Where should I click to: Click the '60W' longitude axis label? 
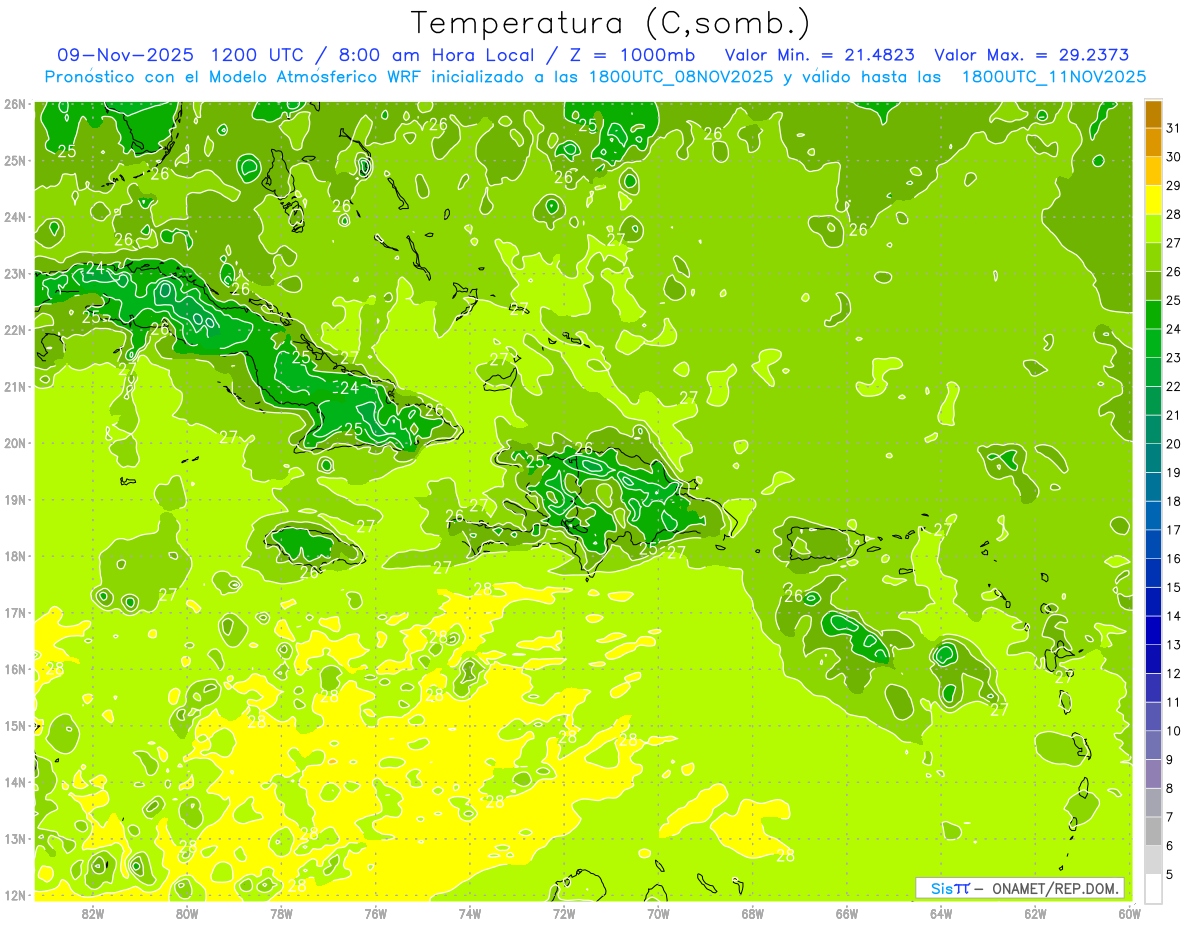1129,912
